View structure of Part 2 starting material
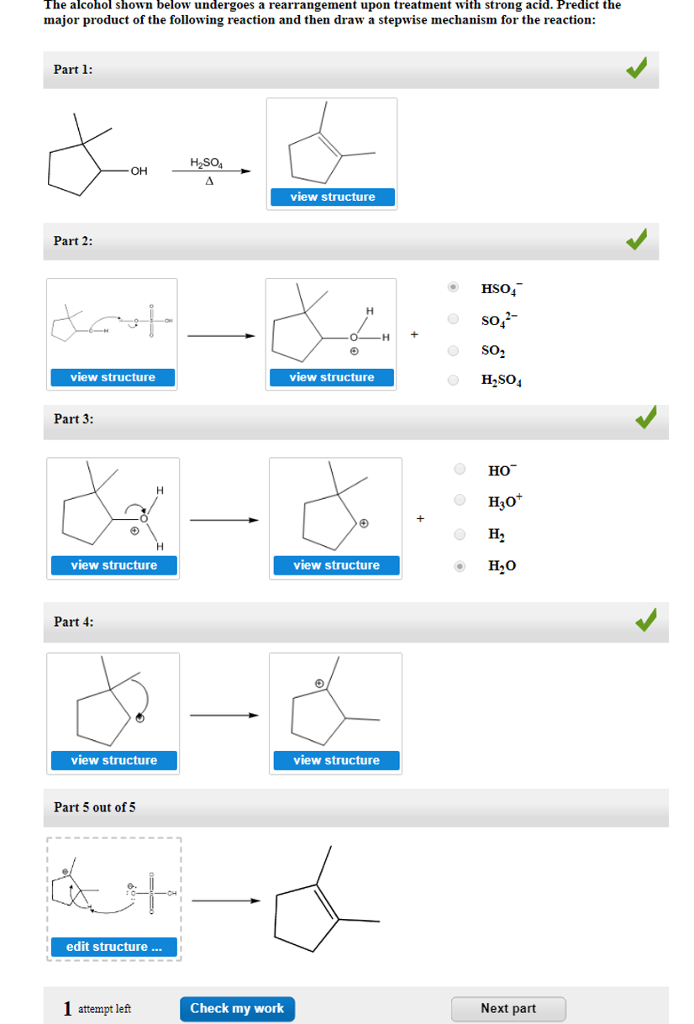This screenshot has width=694, height=1024. point(113,377)
